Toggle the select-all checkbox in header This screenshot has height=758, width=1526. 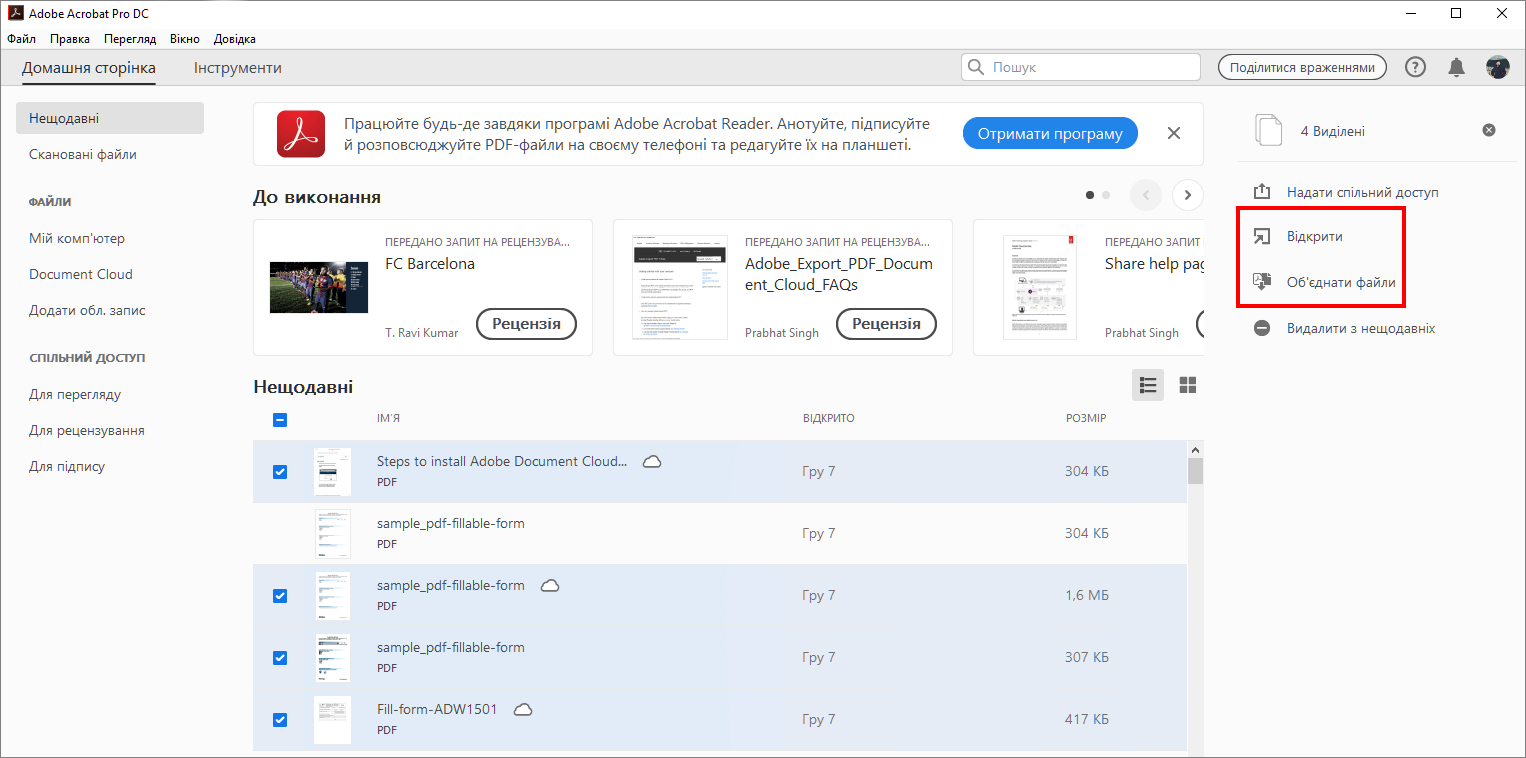pyautogui.click(x=280, y=420)
